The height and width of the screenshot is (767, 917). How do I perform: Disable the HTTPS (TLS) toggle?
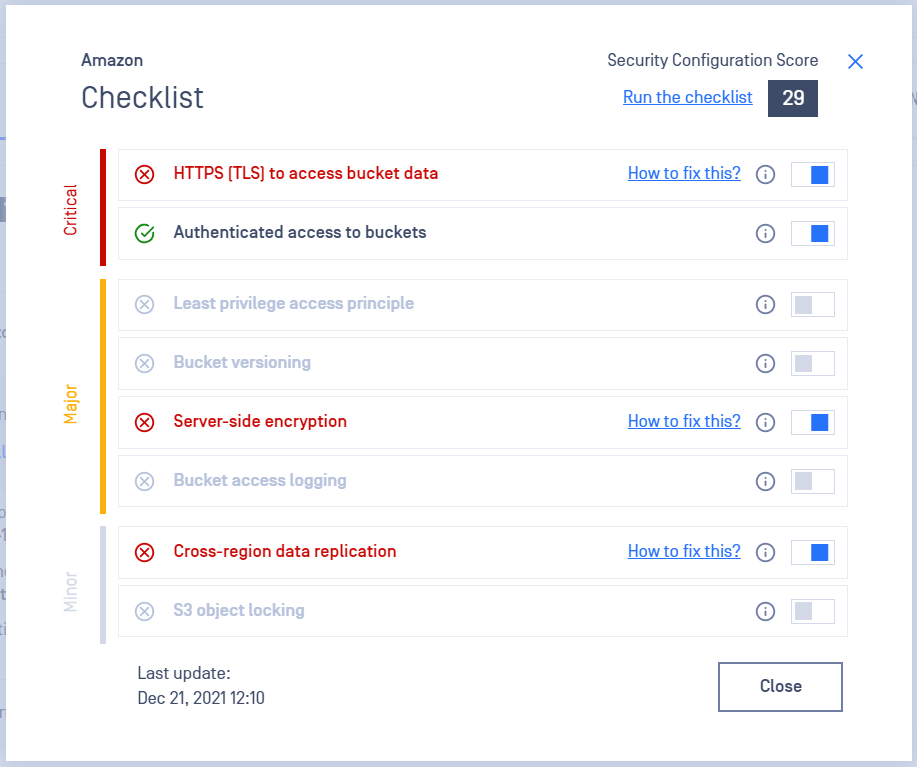click(x=812, y=174)
